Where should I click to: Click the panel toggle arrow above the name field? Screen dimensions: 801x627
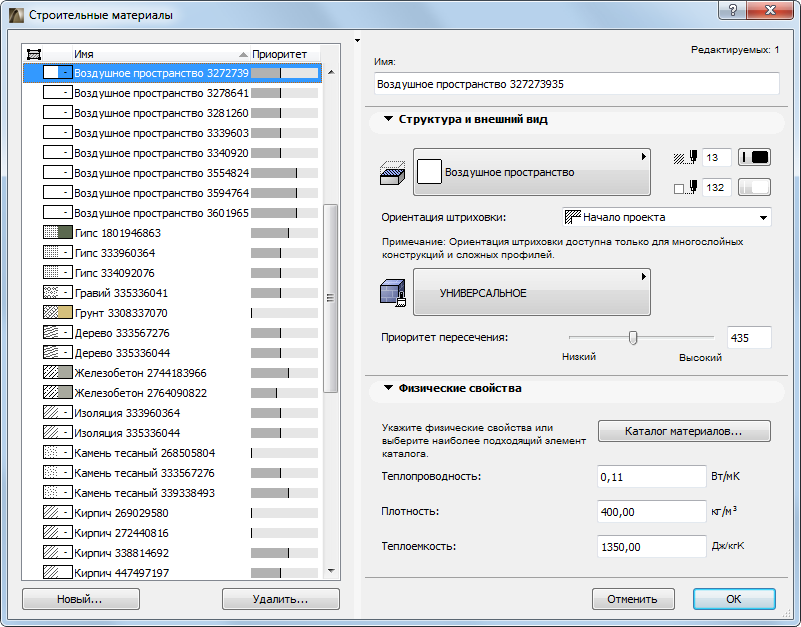point(358,40)
